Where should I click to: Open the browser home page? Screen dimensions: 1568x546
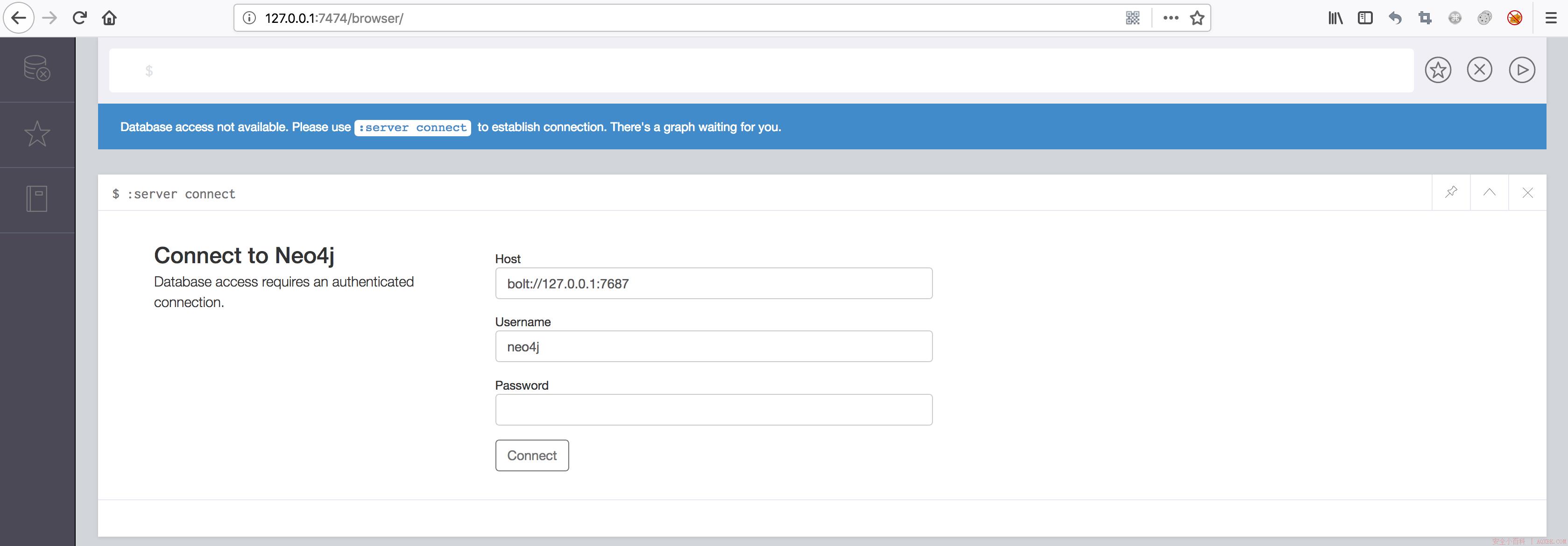110,18
